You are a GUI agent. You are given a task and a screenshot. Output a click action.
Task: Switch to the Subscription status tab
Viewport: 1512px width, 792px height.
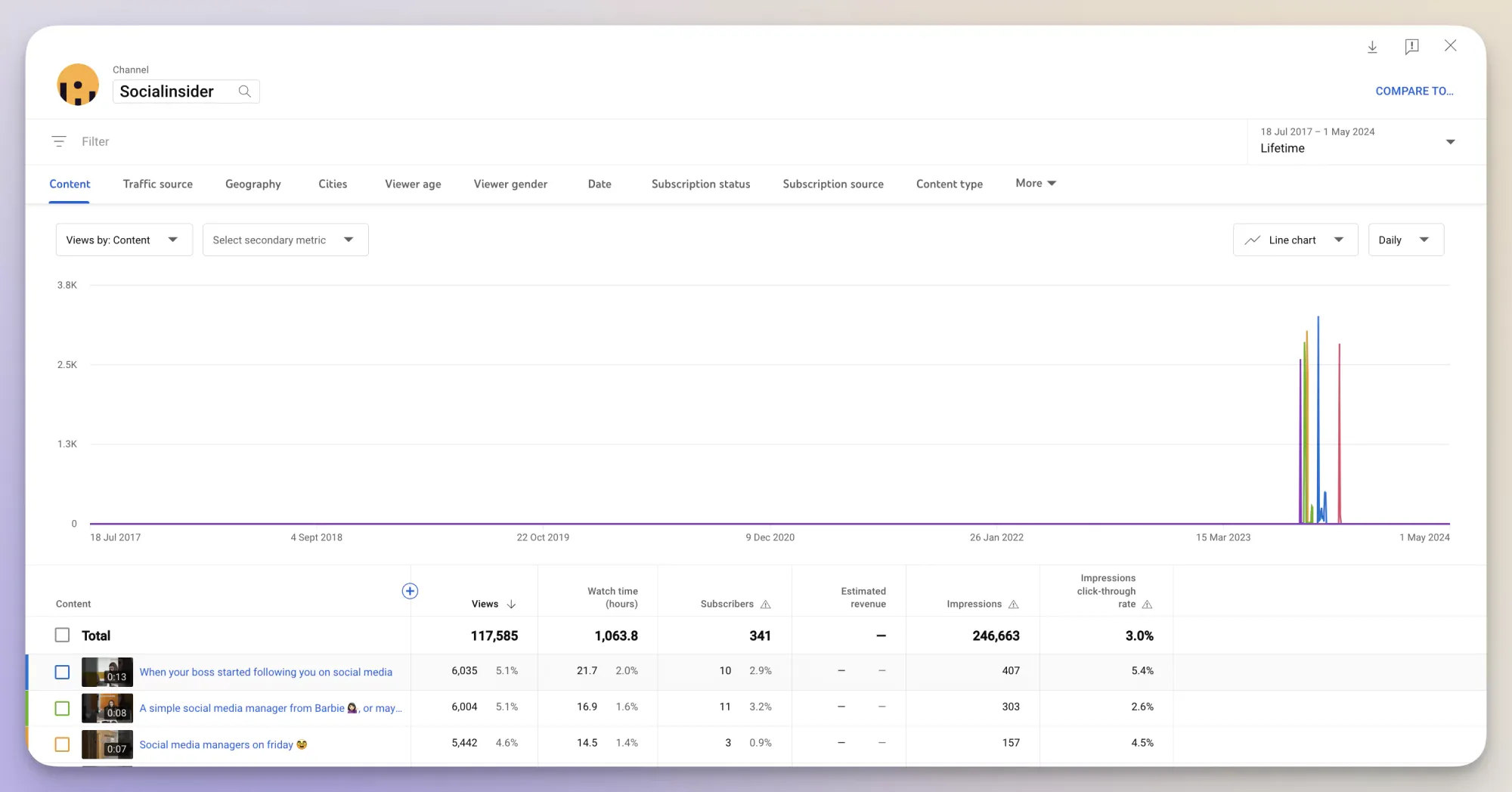[701, 184]
